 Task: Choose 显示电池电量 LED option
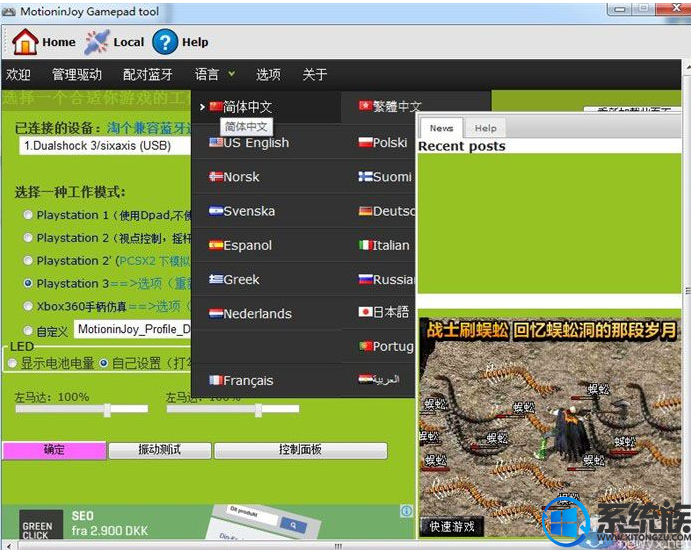coord(12,363)
